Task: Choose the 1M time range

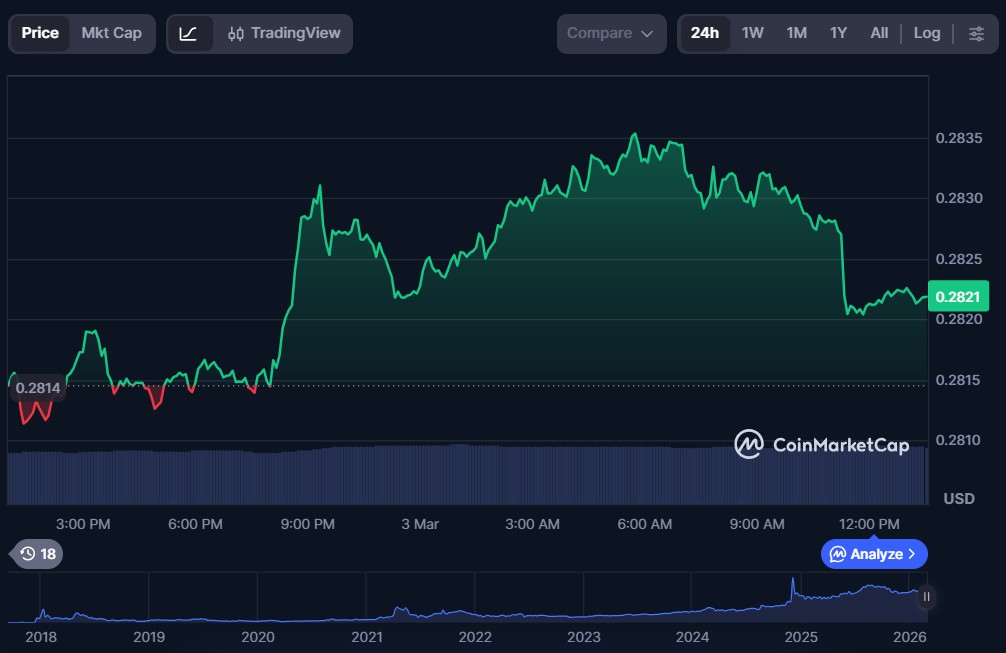Action: click(x=796, y=33)
